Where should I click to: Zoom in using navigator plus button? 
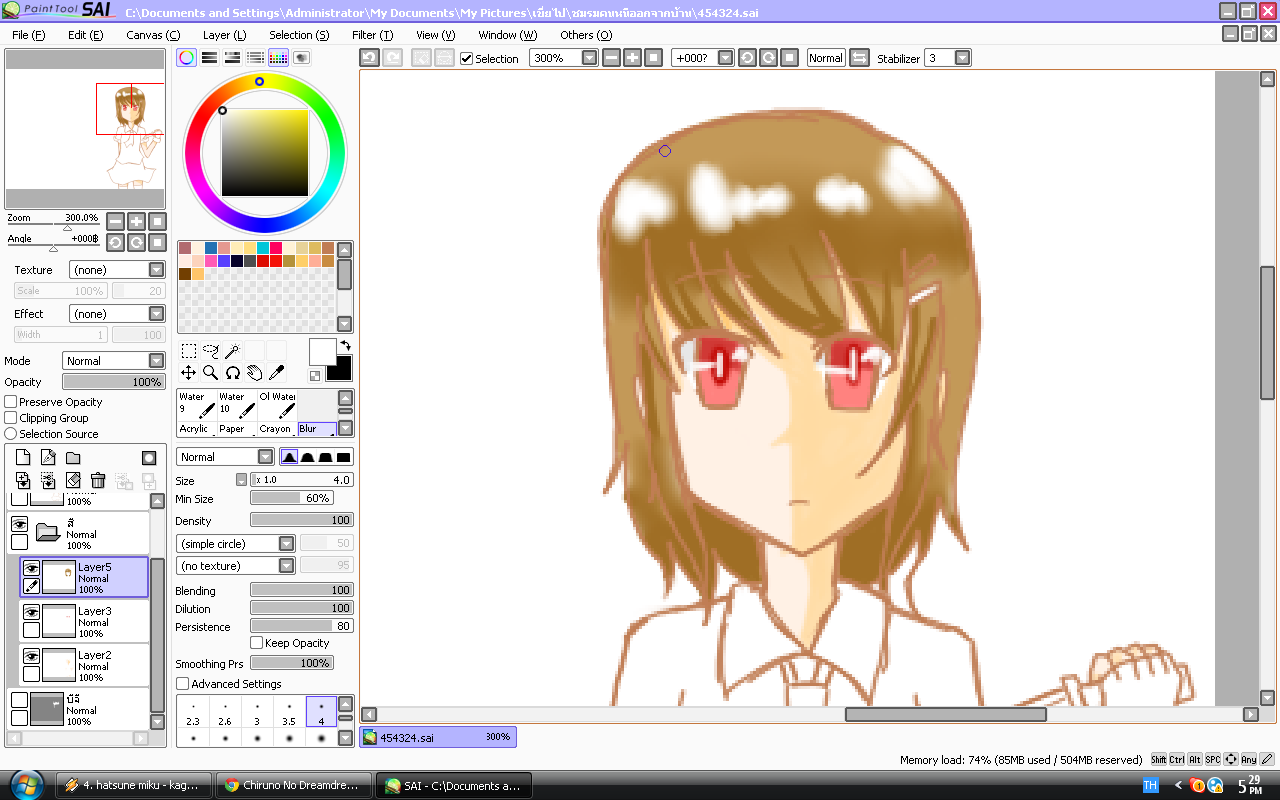coord(136,221)
